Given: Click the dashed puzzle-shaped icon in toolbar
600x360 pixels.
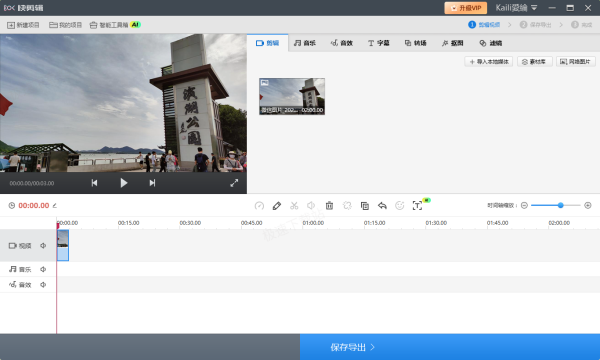Looking at the screenshot, I should click(347, 206).
